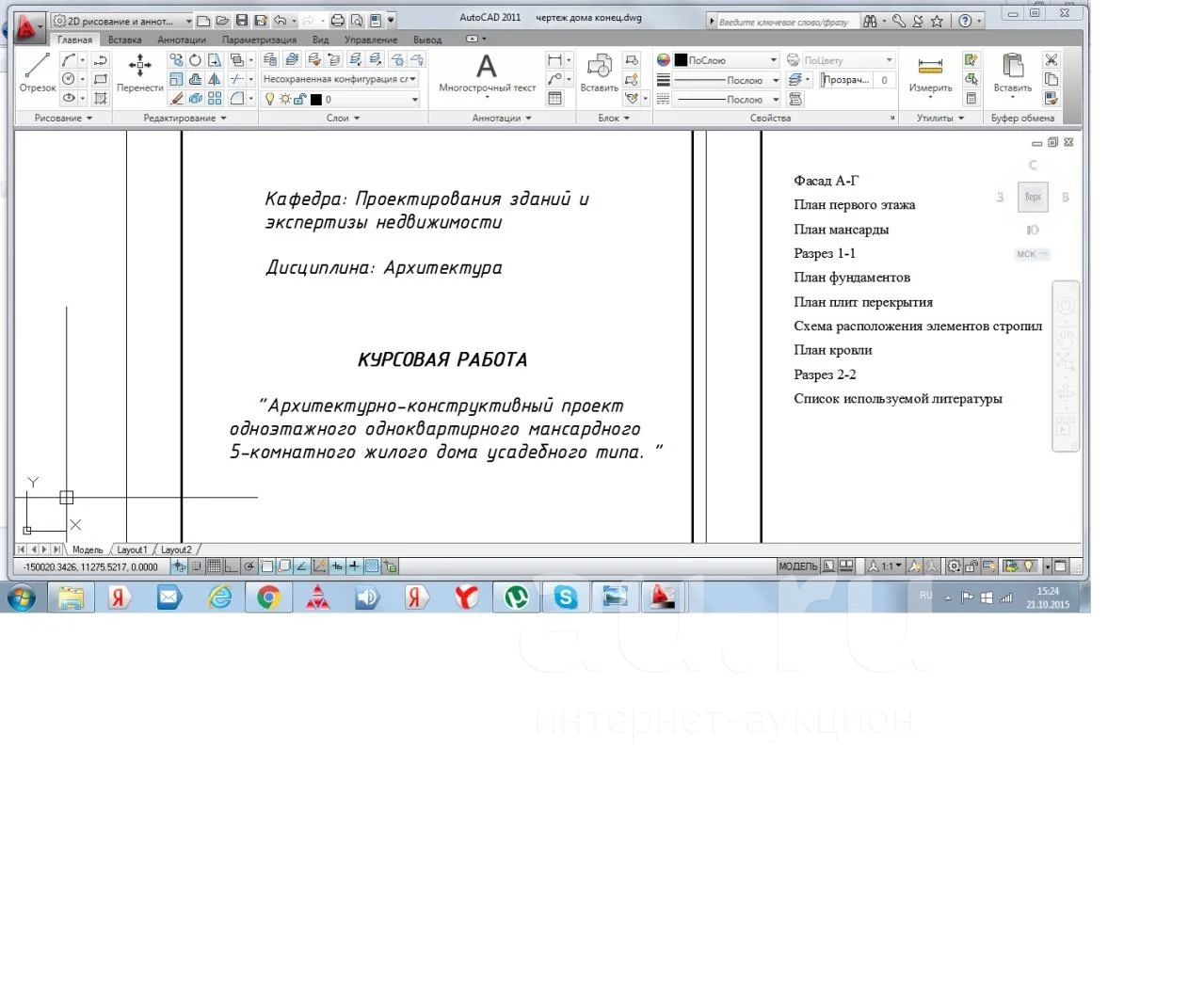Click the Cut scissors icon
1204x988 pixels.
click(1051, 59)
